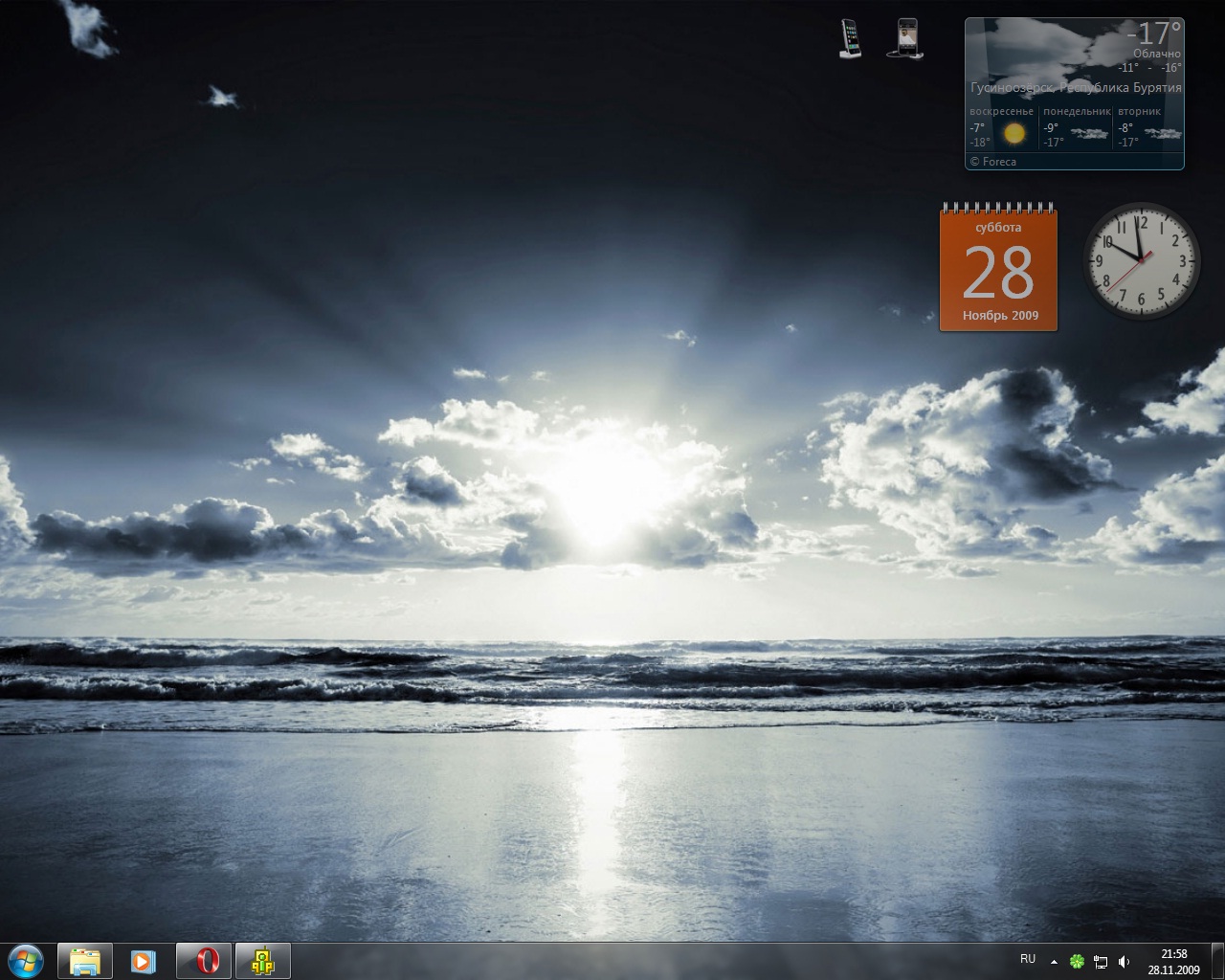The width and height of the screenshot is (1225, 980).
Task: Click the green ICQ flower tray icon
Action: [1077, 961]
